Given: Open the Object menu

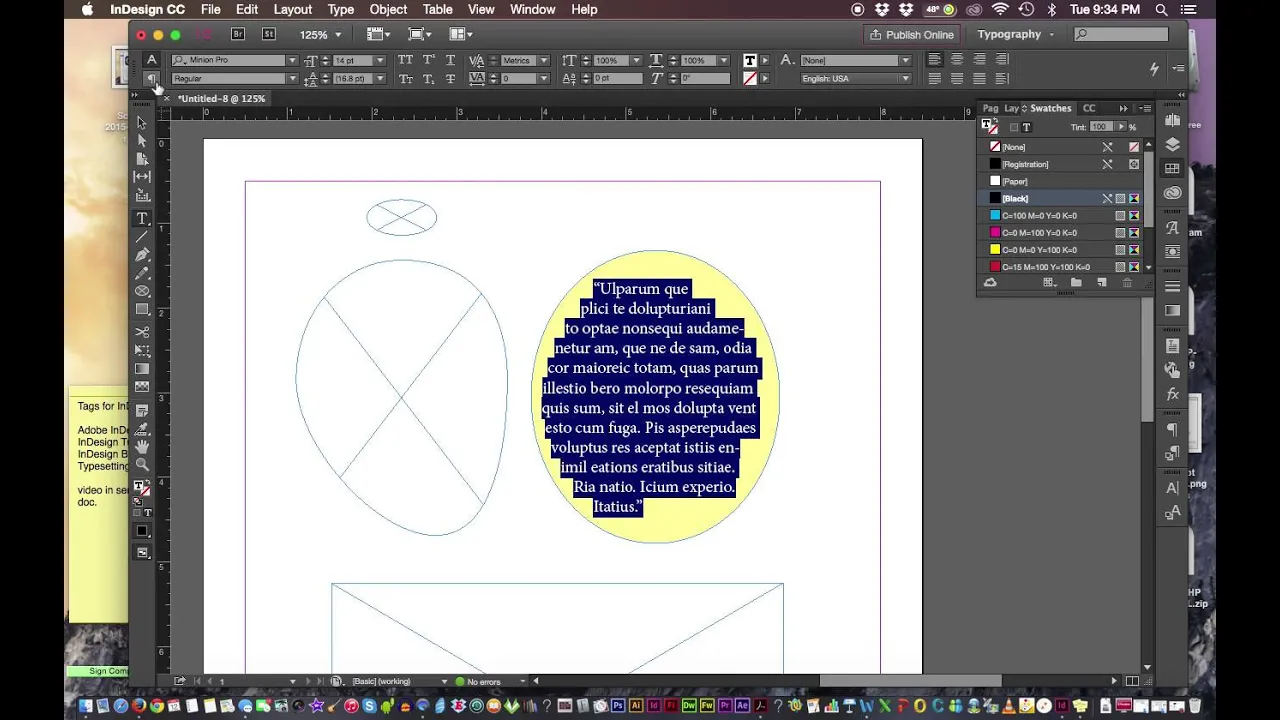Looking at the screenshot, I should pyautogui.click(x=388, y=9).
